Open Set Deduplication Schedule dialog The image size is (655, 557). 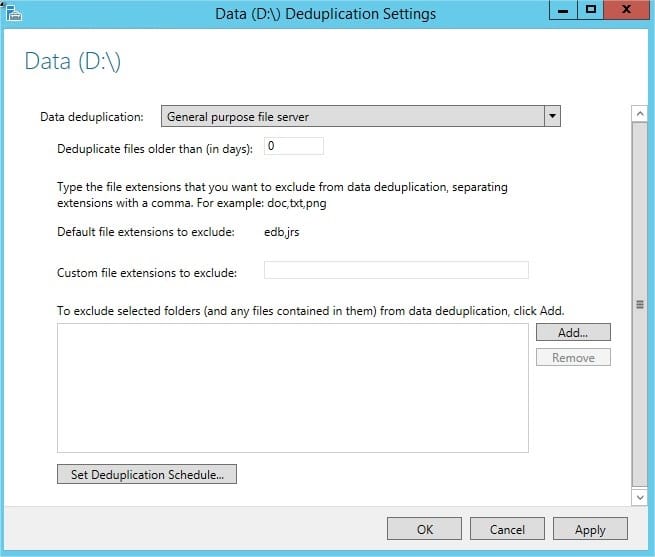(147, 474)
